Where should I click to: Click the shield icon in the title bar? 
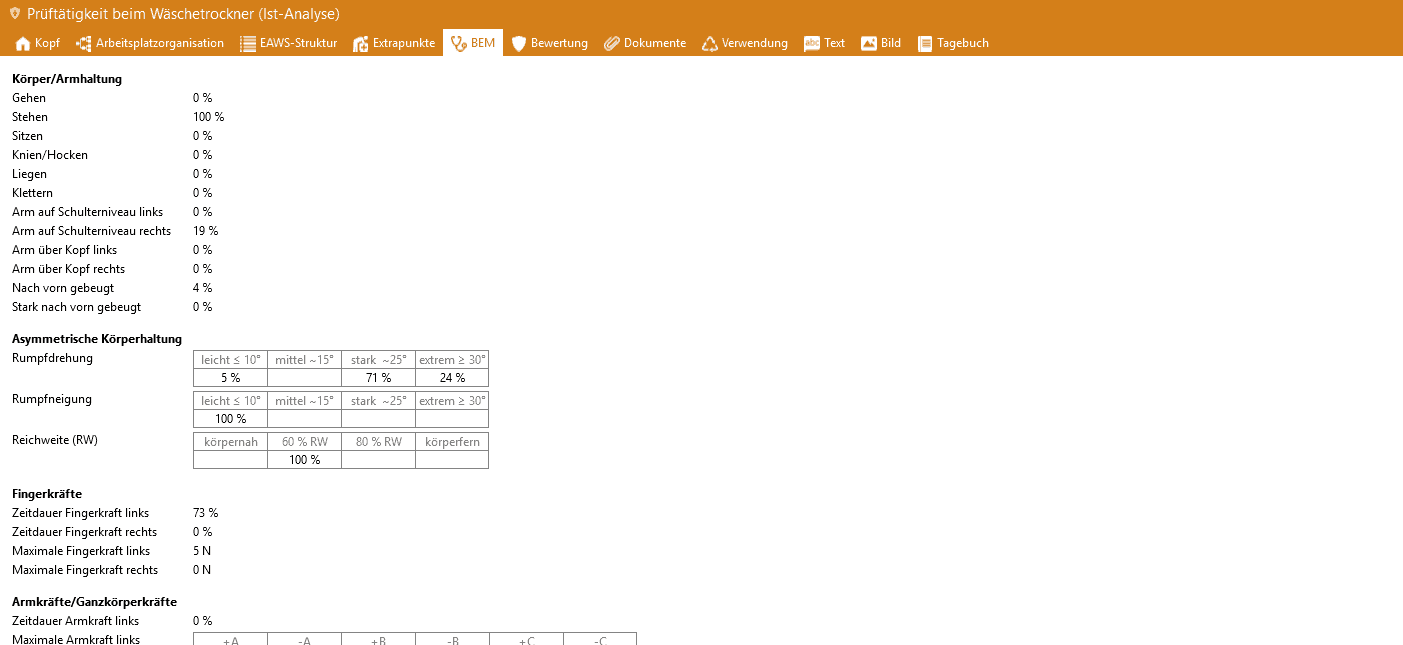14,14
